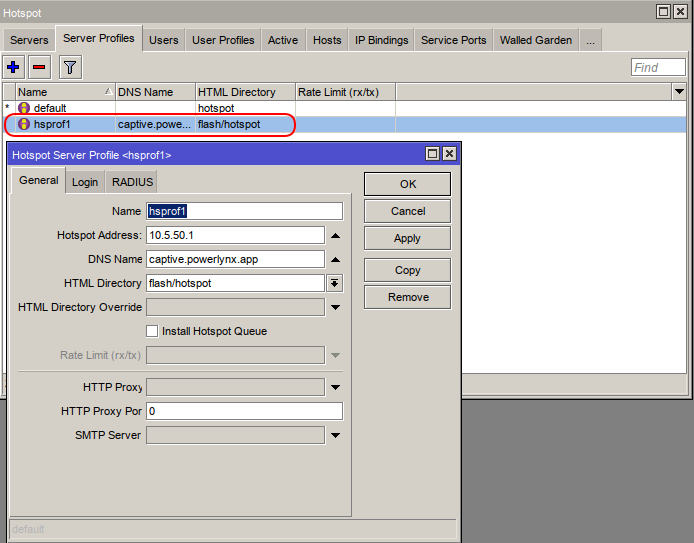Copy the server profile
Screen dimensions: 694x543
(408, 270)
